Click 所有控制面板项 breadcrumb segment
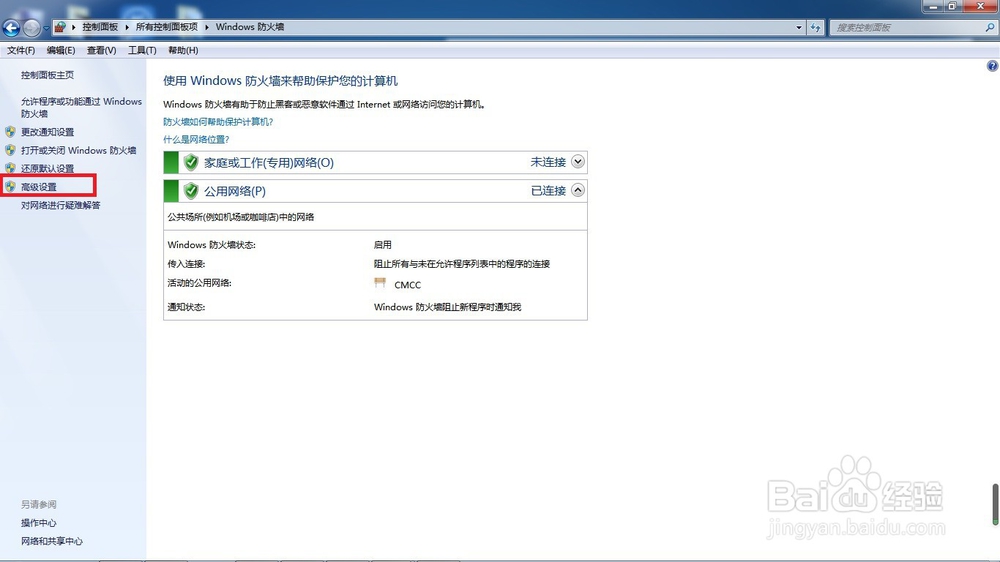The height and width of the screenshot is (562, 1000). click(166, 27)
